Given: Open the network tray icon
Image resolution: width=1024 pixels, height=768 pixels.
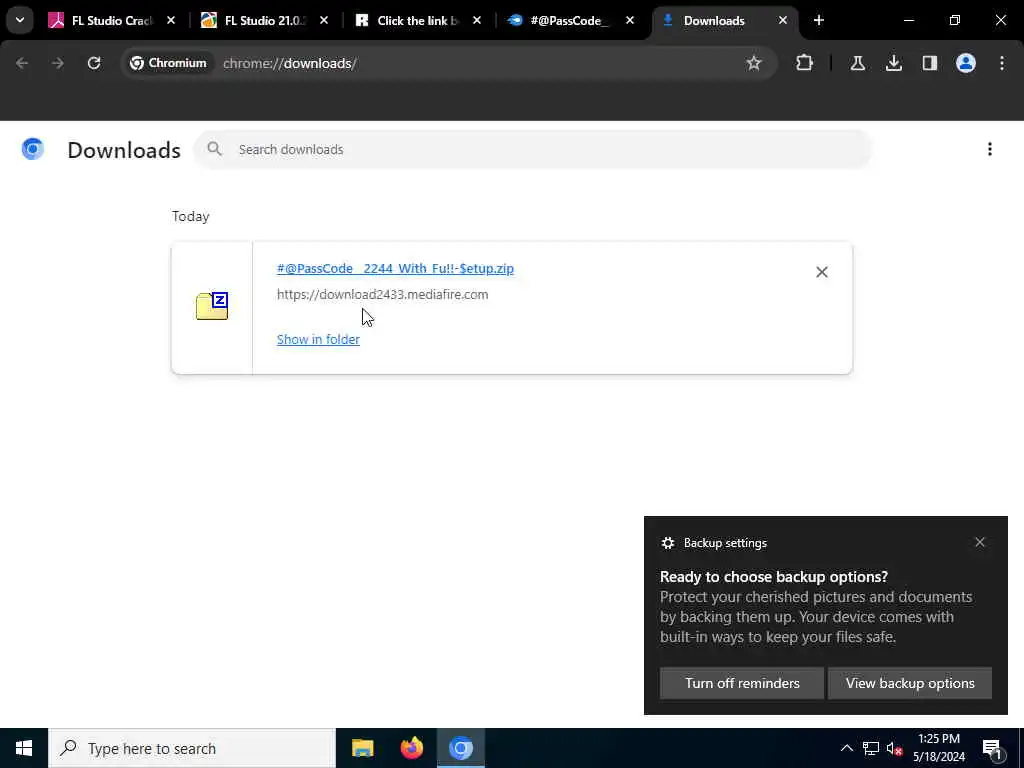Looking at the screenshot, I should coord(871,748).
